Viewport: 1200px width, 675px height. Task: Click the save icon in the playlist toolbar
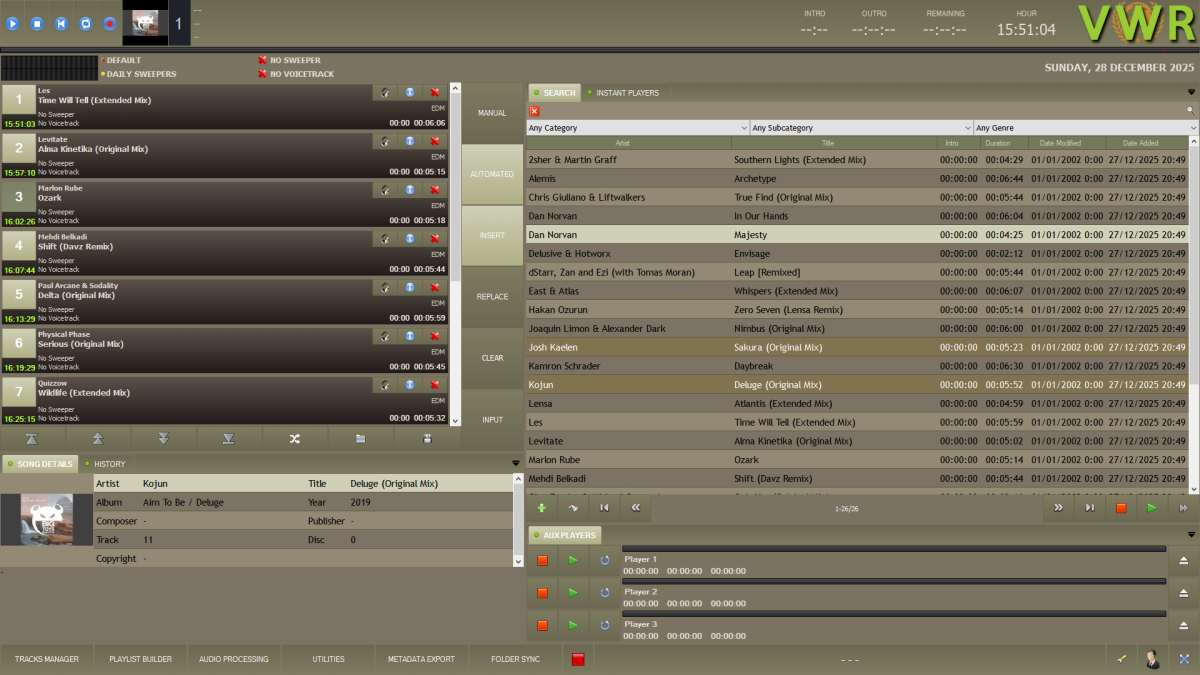tap(426, 439)
